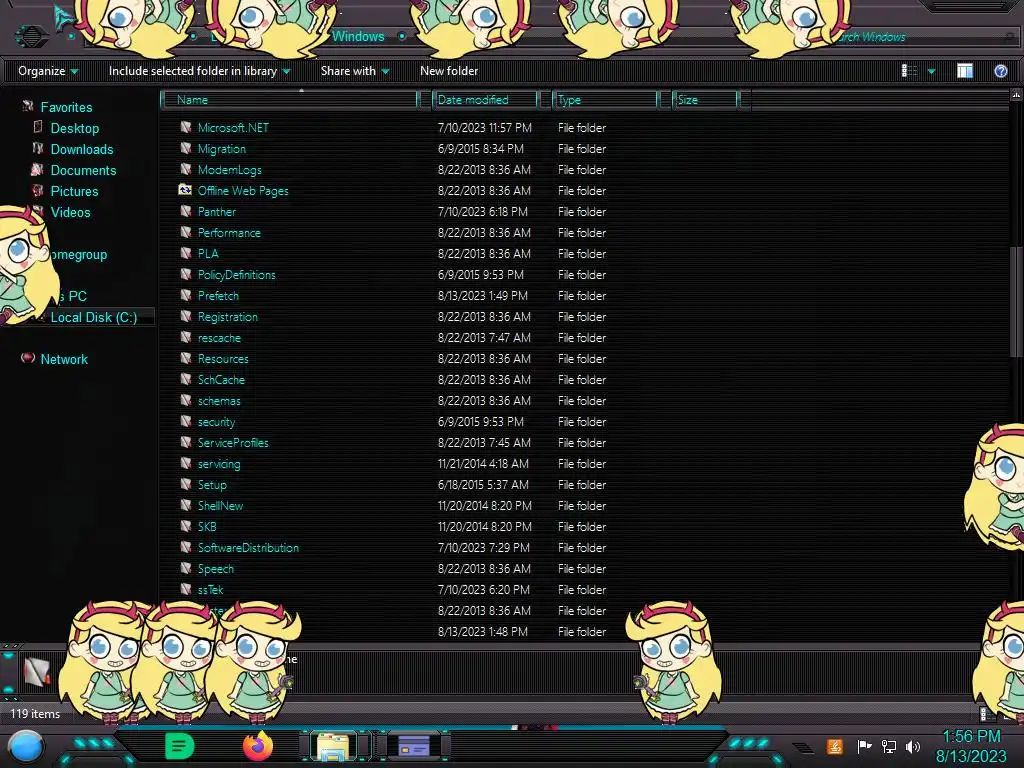This screenshot has height=768, width=1024.
Task: Select the Performance folder row
Action: click(x=392, y=232)
